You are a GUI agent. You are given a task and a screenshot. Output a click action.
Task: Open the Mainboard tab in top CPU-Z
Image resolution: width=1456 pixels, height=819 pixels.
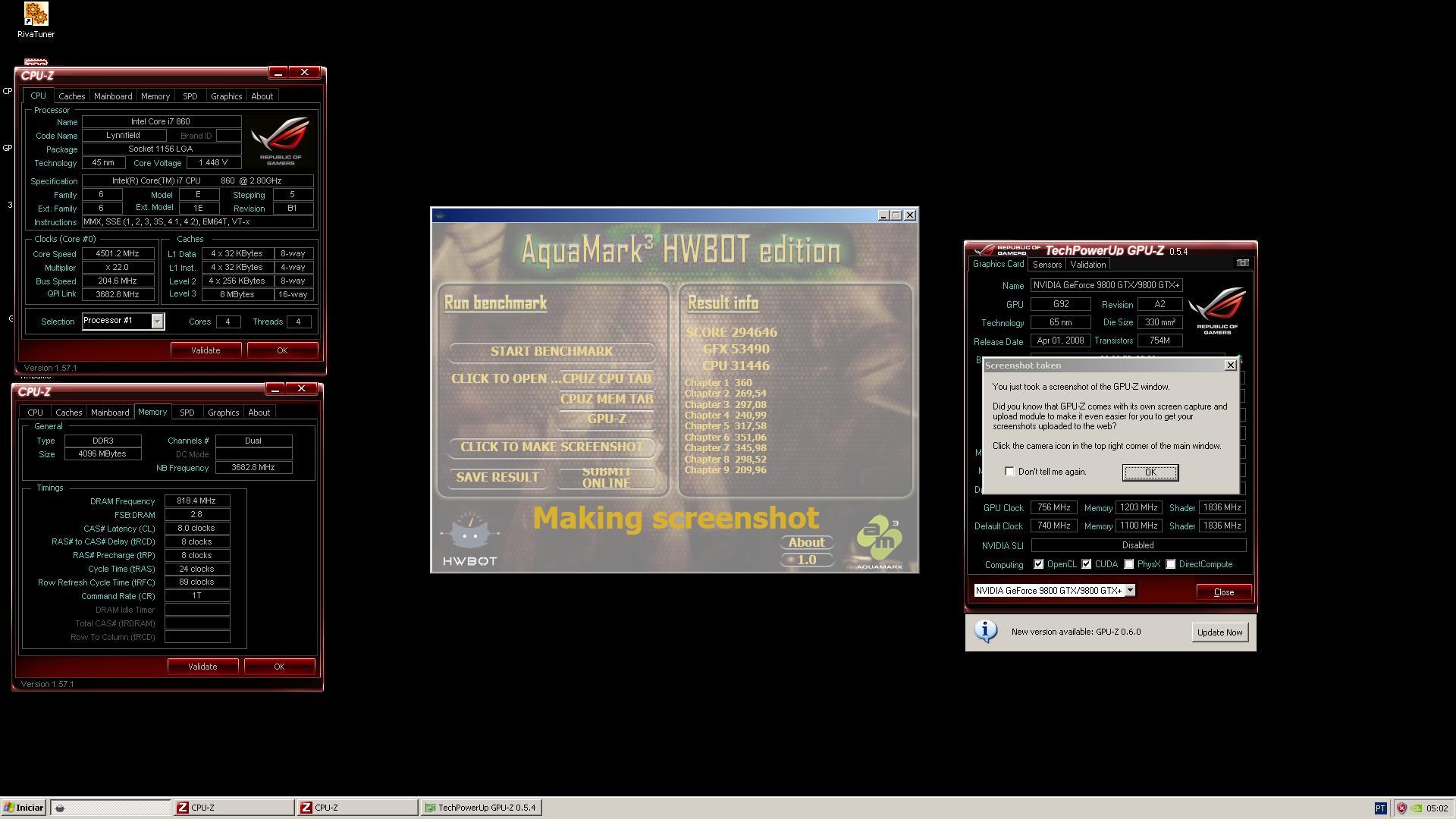pyautogui.click(x=113, y=96)
